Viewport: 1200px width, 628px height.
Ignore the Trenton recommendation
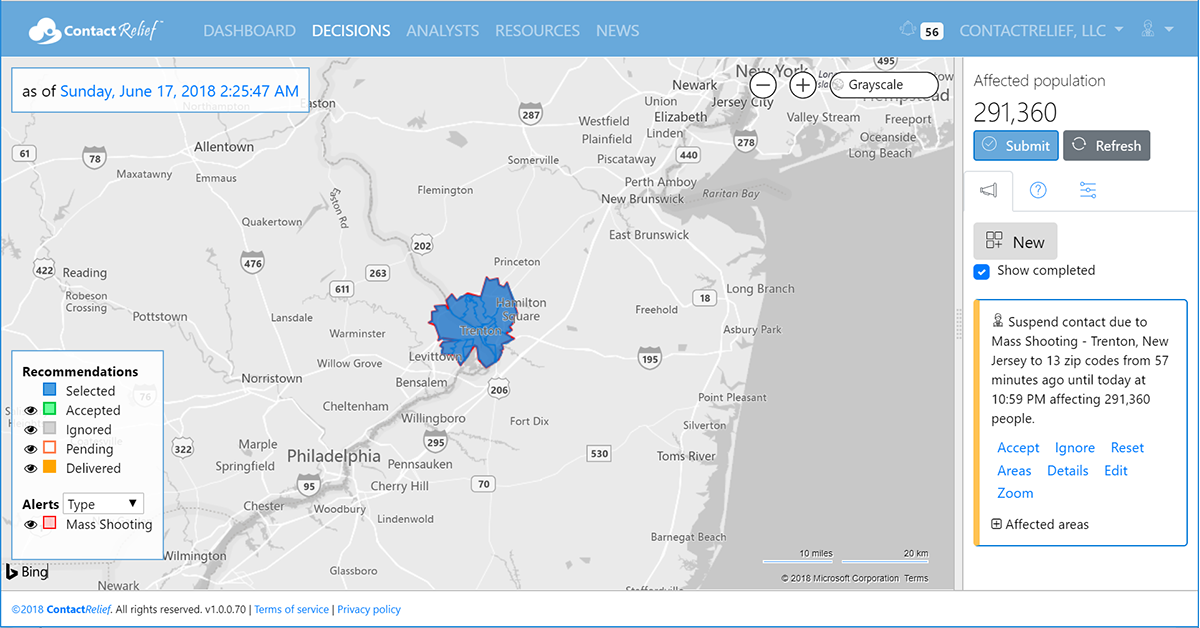click(x=1075, y=448)
